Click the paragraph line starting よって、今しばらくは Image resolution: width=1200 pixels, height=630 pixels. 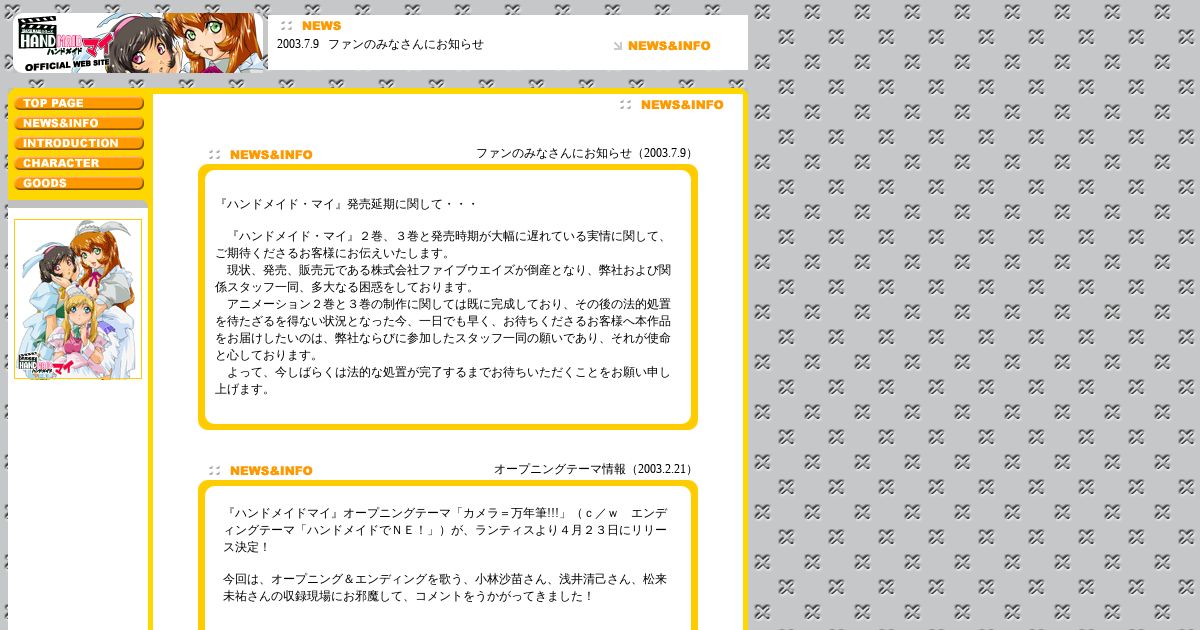[443, 372]
